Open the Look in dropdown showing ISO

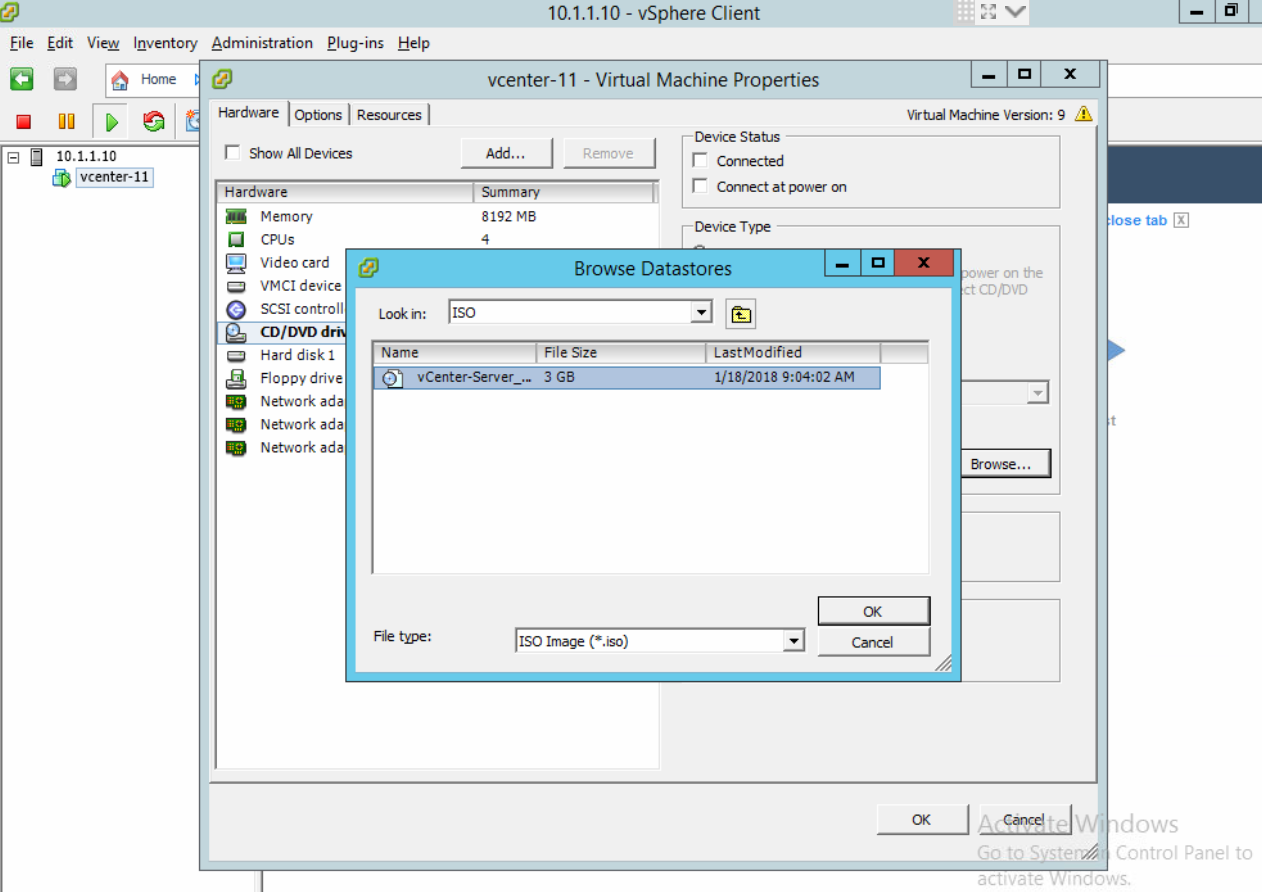(x=702, y=313)
